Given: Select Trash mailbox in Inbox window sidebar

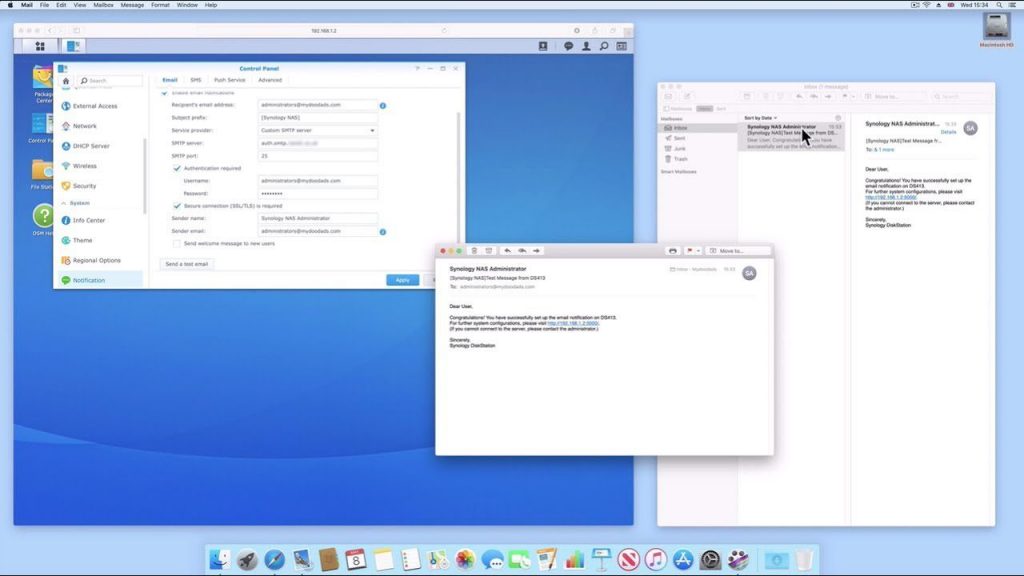Looking at the screenshot, I should point(679,159).
